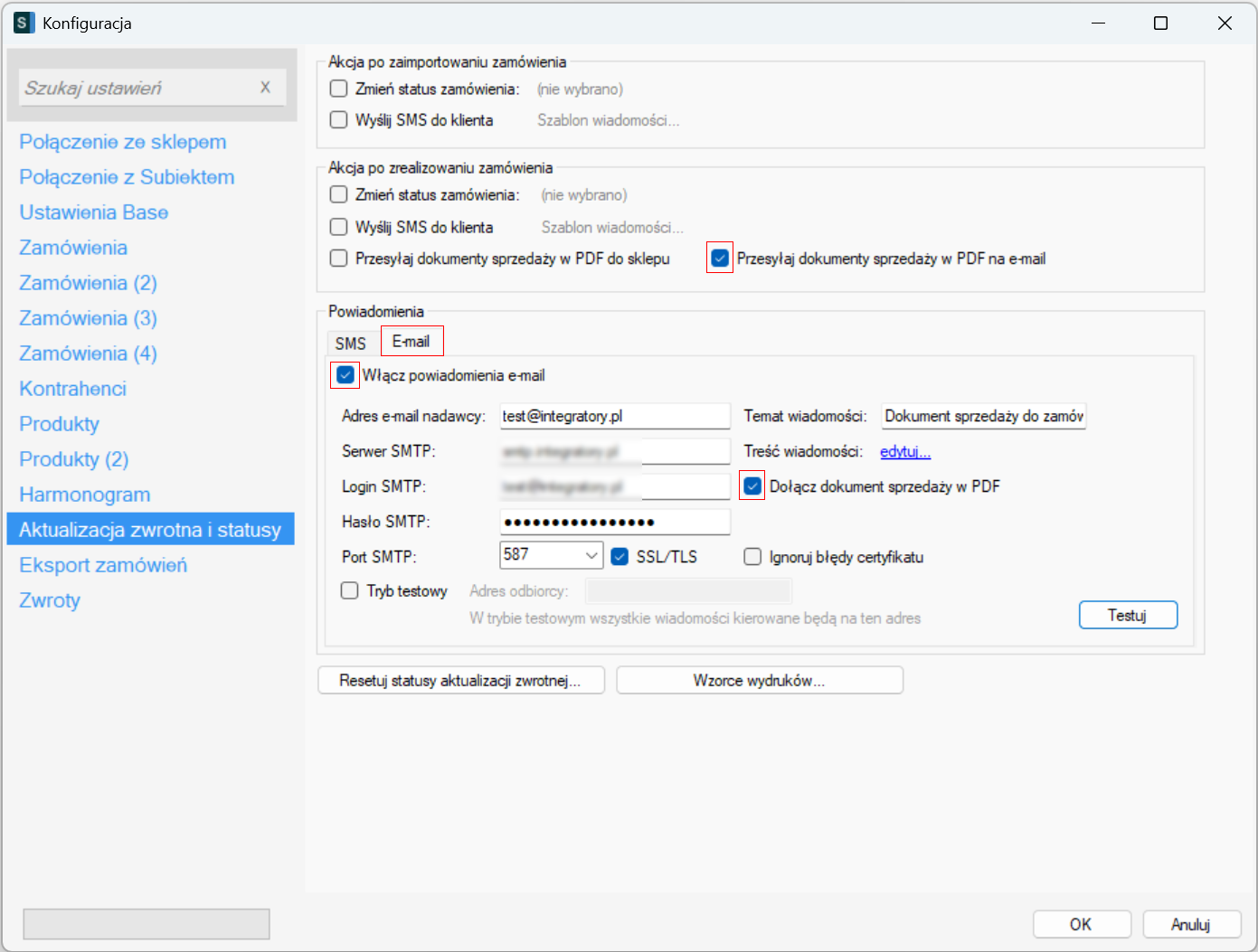Check Przesyłaj dokumenty sprzedaży w PDF do sklepu
Image resolution: width=1258 pixels, height=952 pixels.
[339, 259]
